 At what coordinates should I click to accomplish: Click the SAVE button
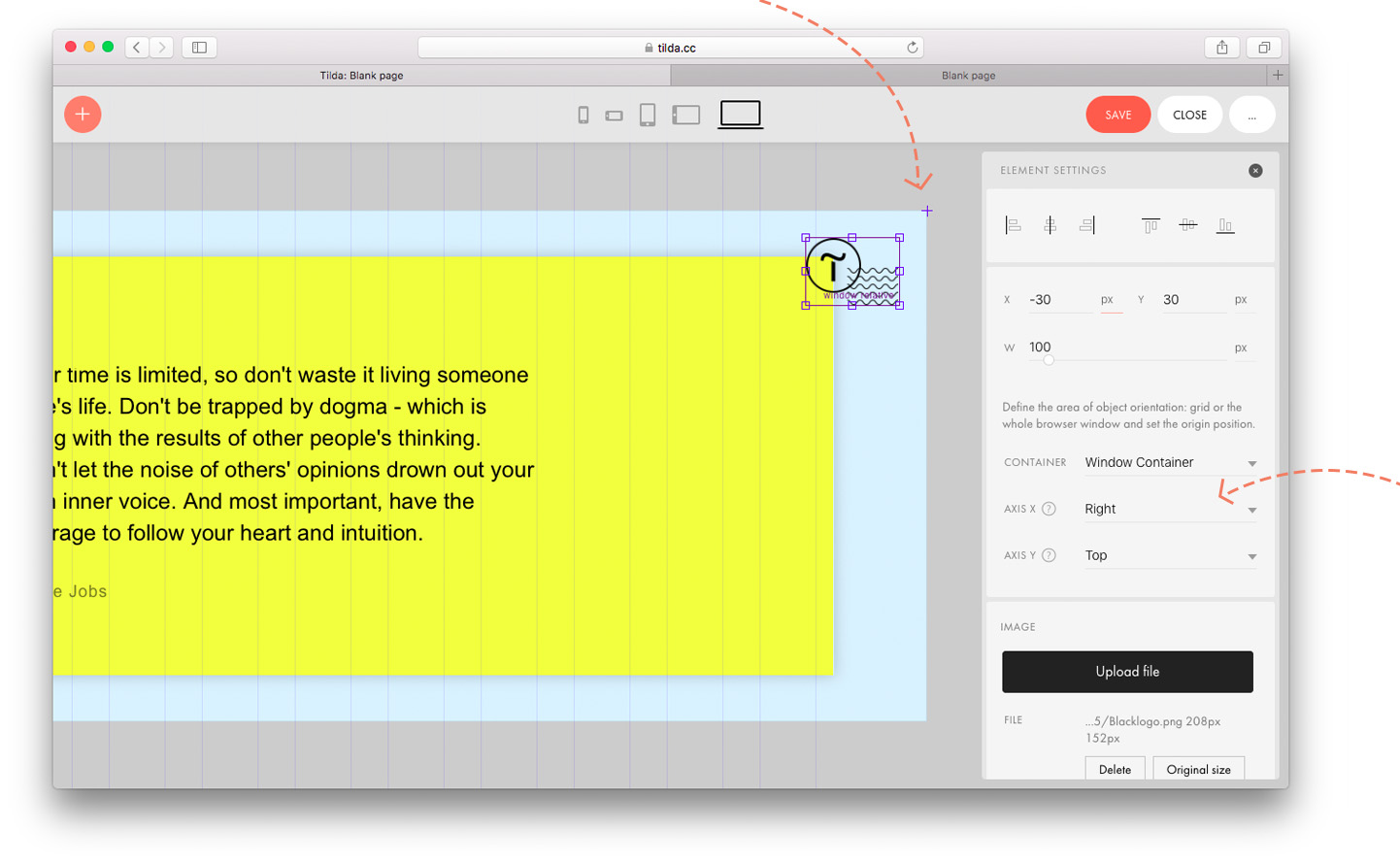1118,115
